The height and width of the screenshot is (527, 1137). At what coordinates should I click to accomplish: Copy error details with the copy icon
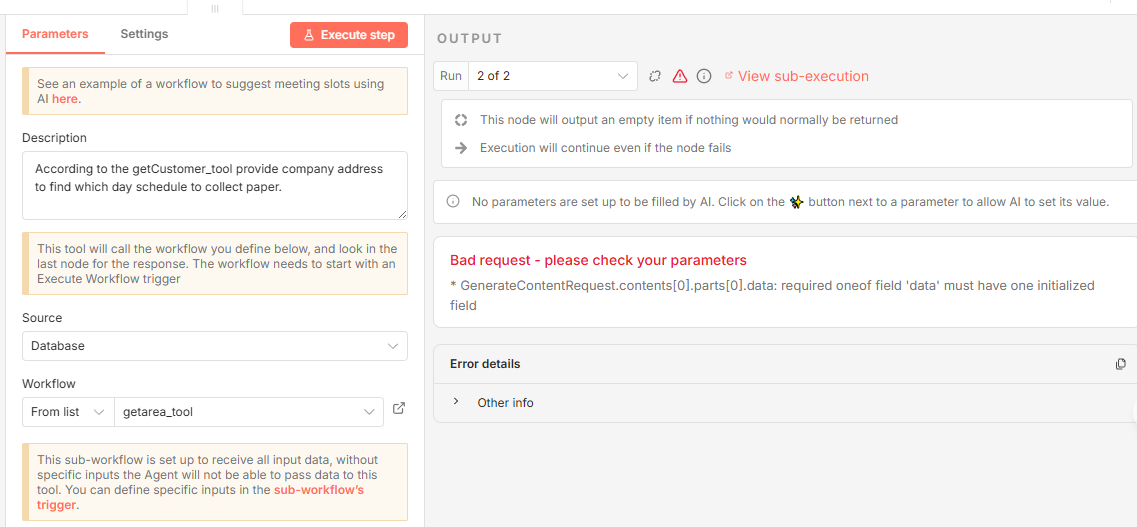1120,364
